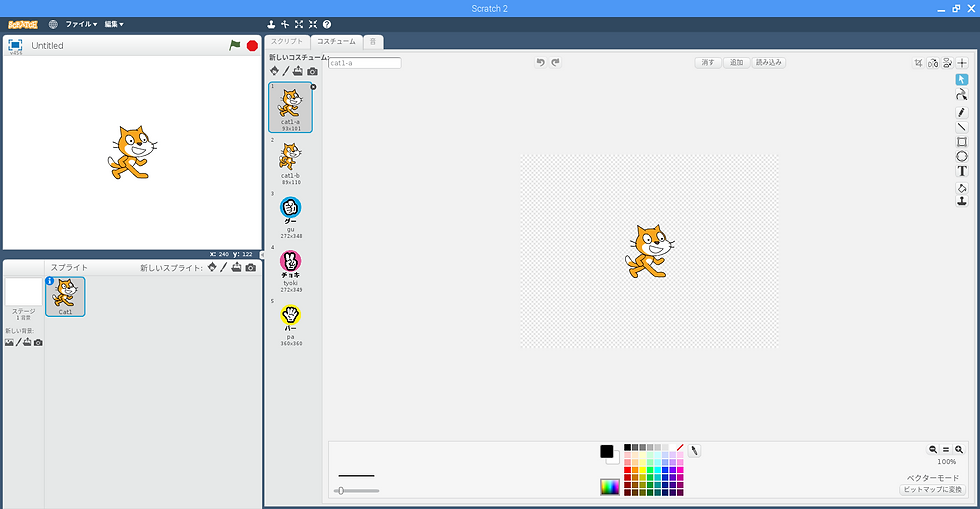Select the cat1-b costume thumbnail
The width and height of the screenshot is (980, 509).
(291, 161)
